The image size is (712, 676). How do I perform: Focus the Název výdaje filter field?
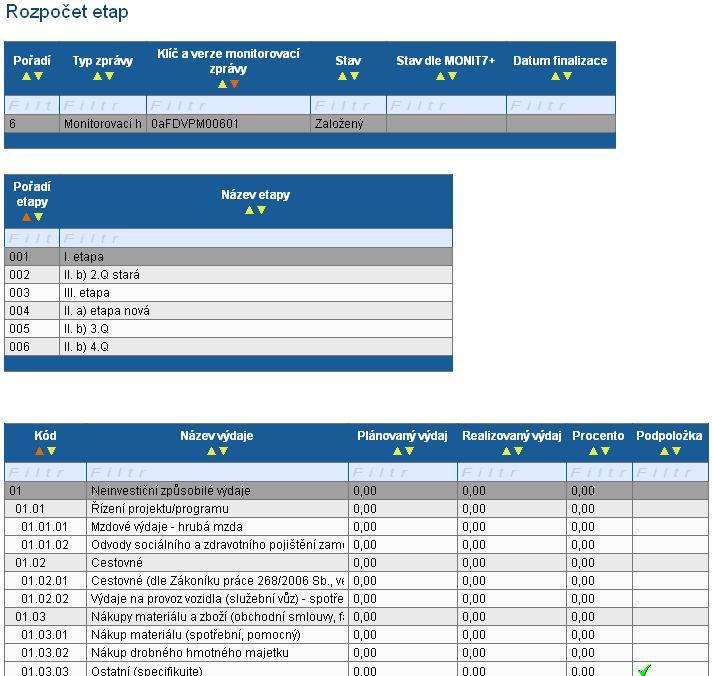coord(217,473)
